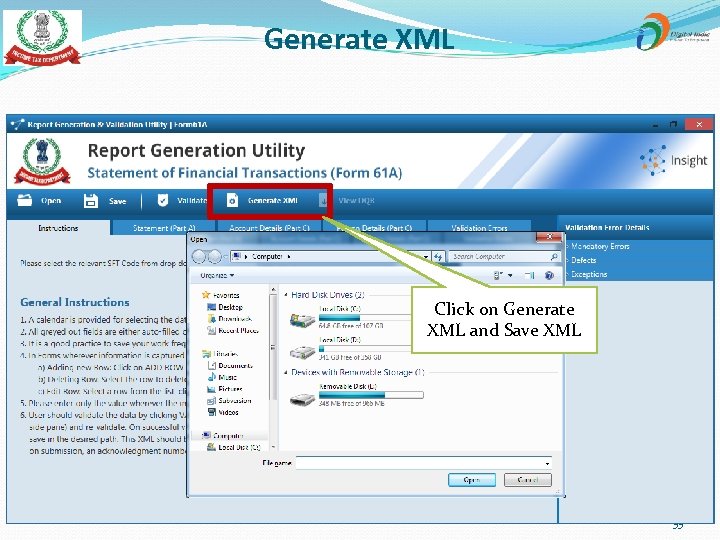
Task: Click the change view icon
Action: 497,276
